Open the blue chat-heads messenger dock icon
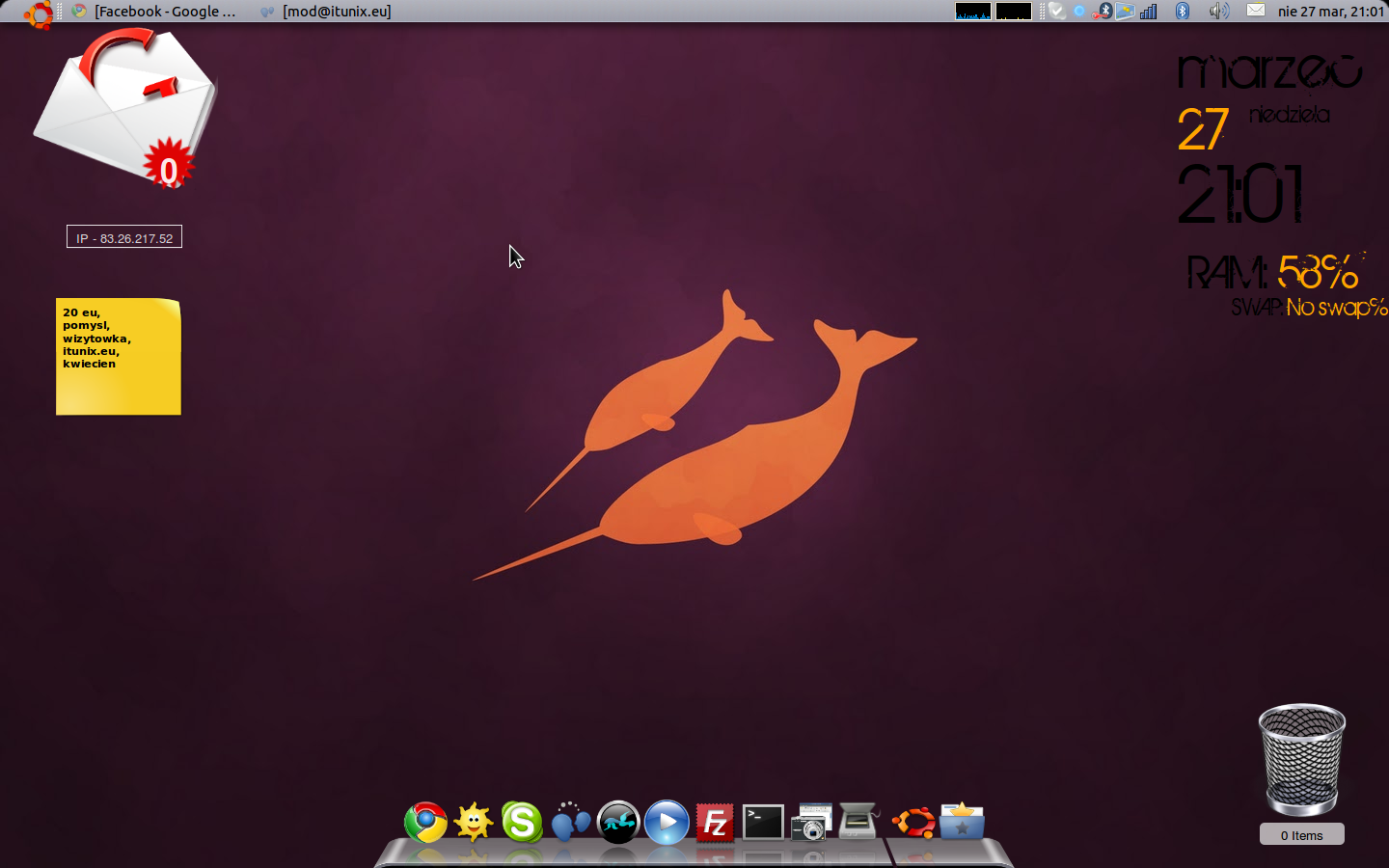This screenshot has height=868, width=1389. coord(570,823)
